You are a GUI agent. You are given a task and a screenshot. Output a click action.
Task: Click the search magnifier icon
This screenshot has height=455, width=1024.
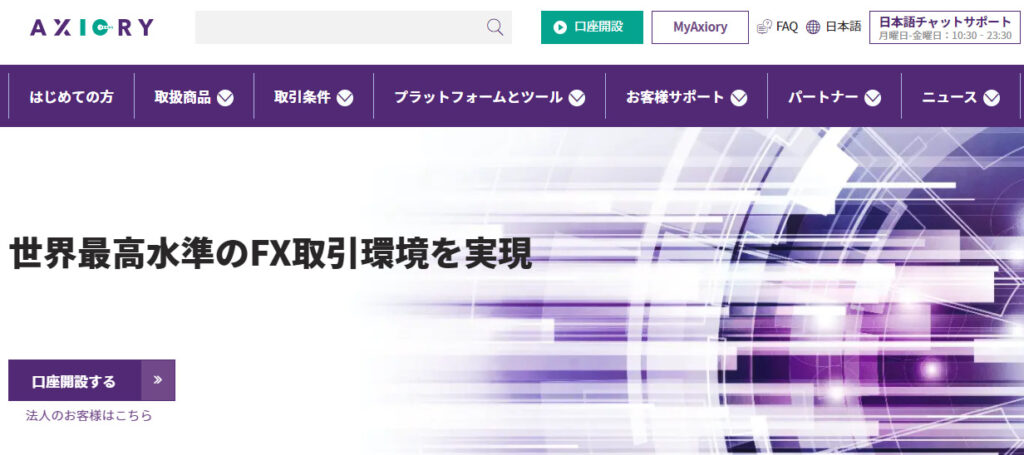495,27
